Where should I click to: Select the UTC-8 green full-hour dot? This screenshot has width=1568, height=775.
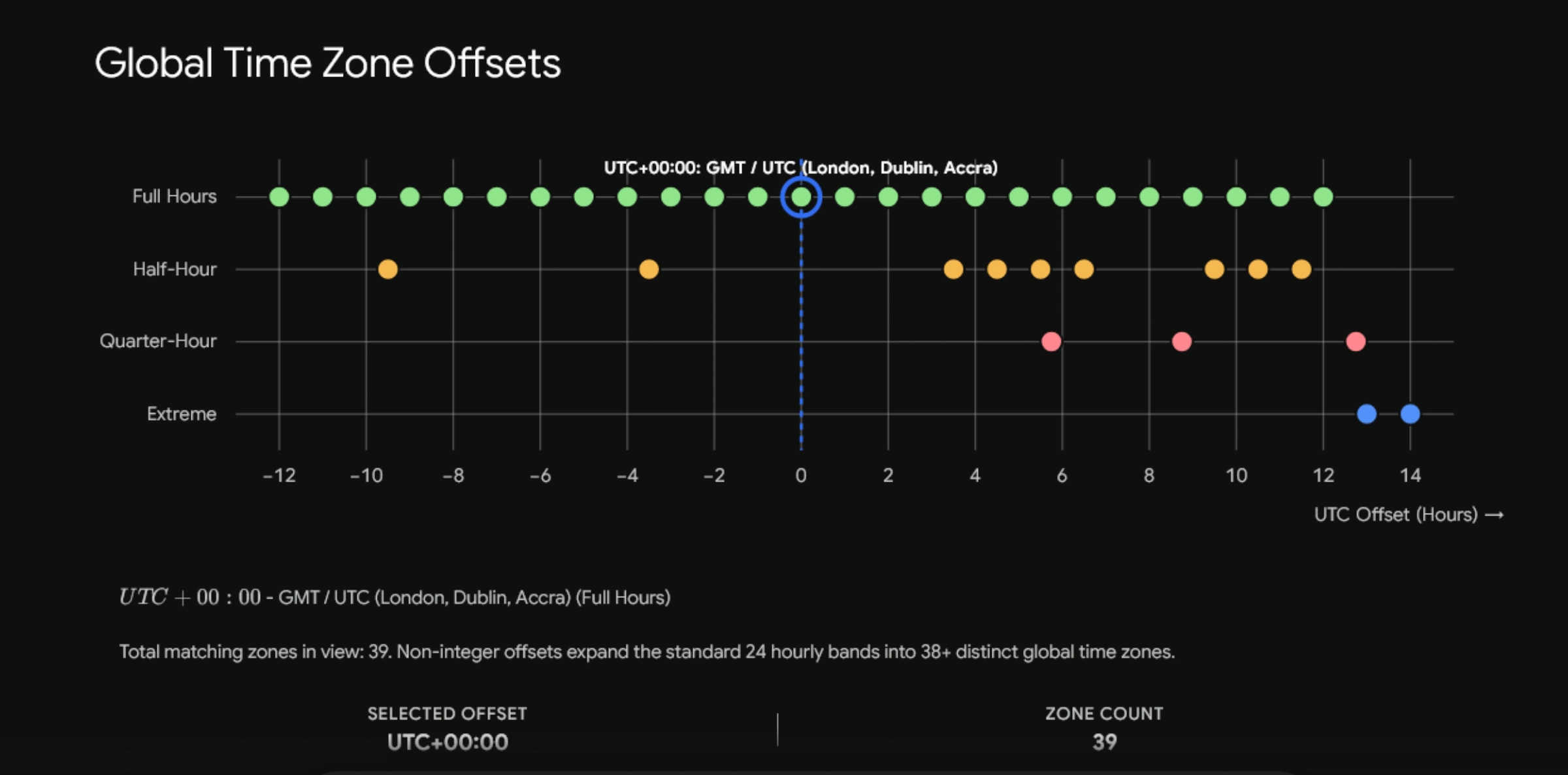click(x=453, y=197)
